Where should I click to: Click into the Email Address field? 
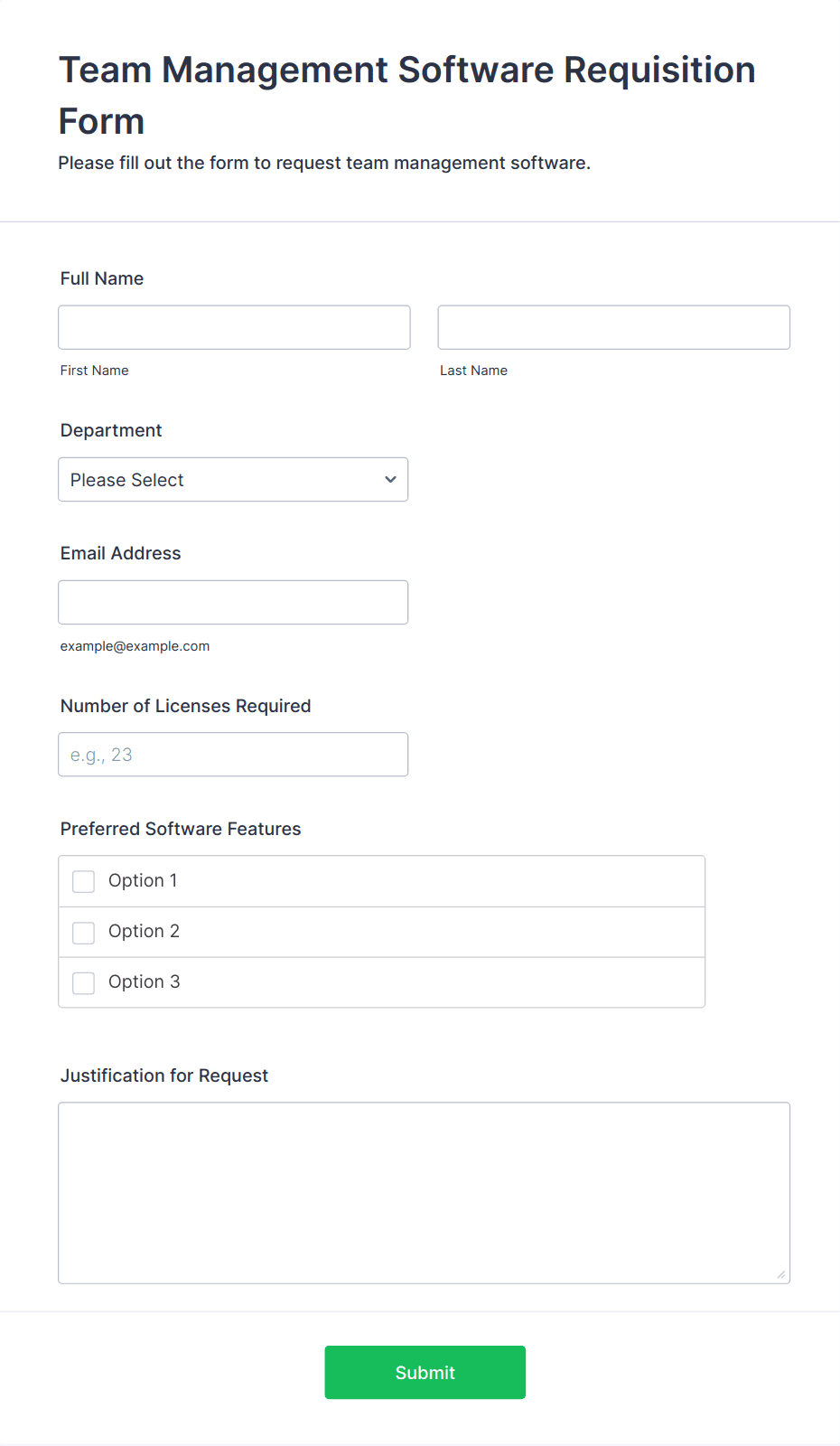point(233,603)
